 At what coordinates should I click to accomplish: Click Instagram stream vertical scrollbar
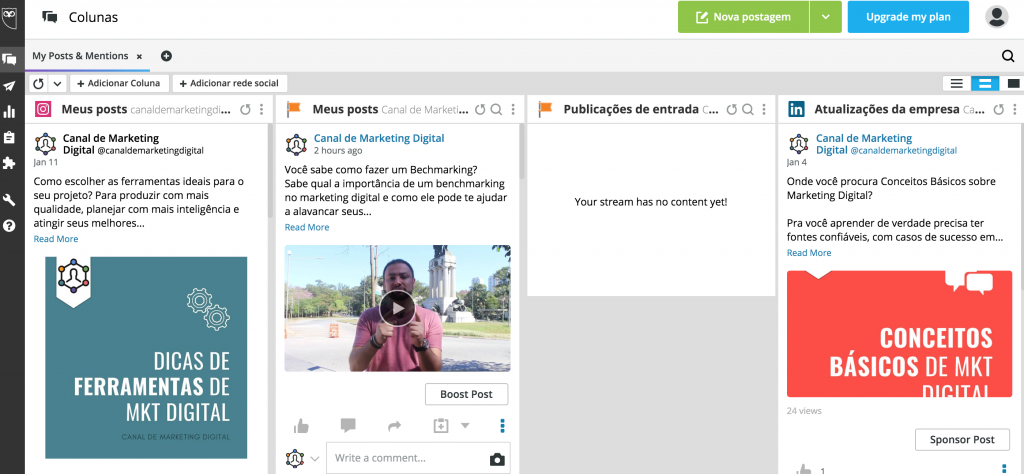pos(270,171)
